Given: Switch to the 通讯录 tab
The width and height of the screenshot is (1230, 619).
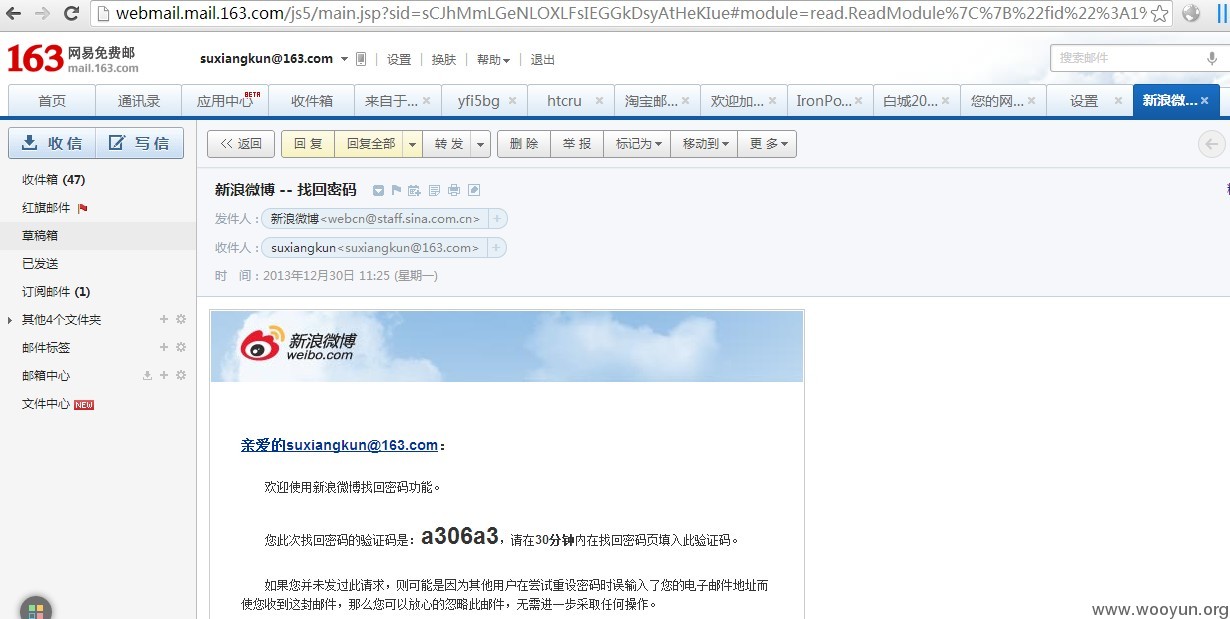Looking at the screenshot, I should [x=139, y=101].
